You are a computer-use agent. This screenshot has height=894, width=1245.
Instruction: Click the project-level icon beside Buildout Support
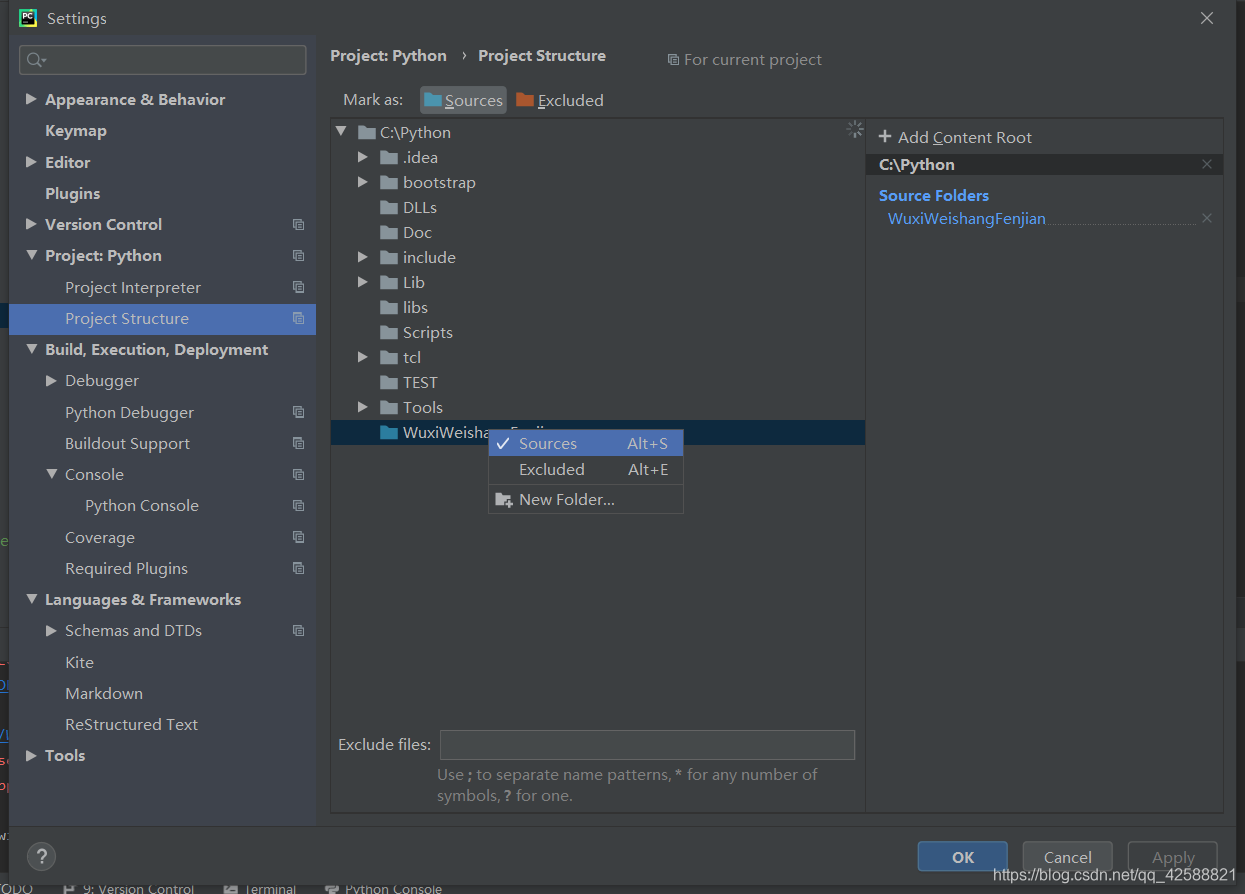tap(298, 443)
